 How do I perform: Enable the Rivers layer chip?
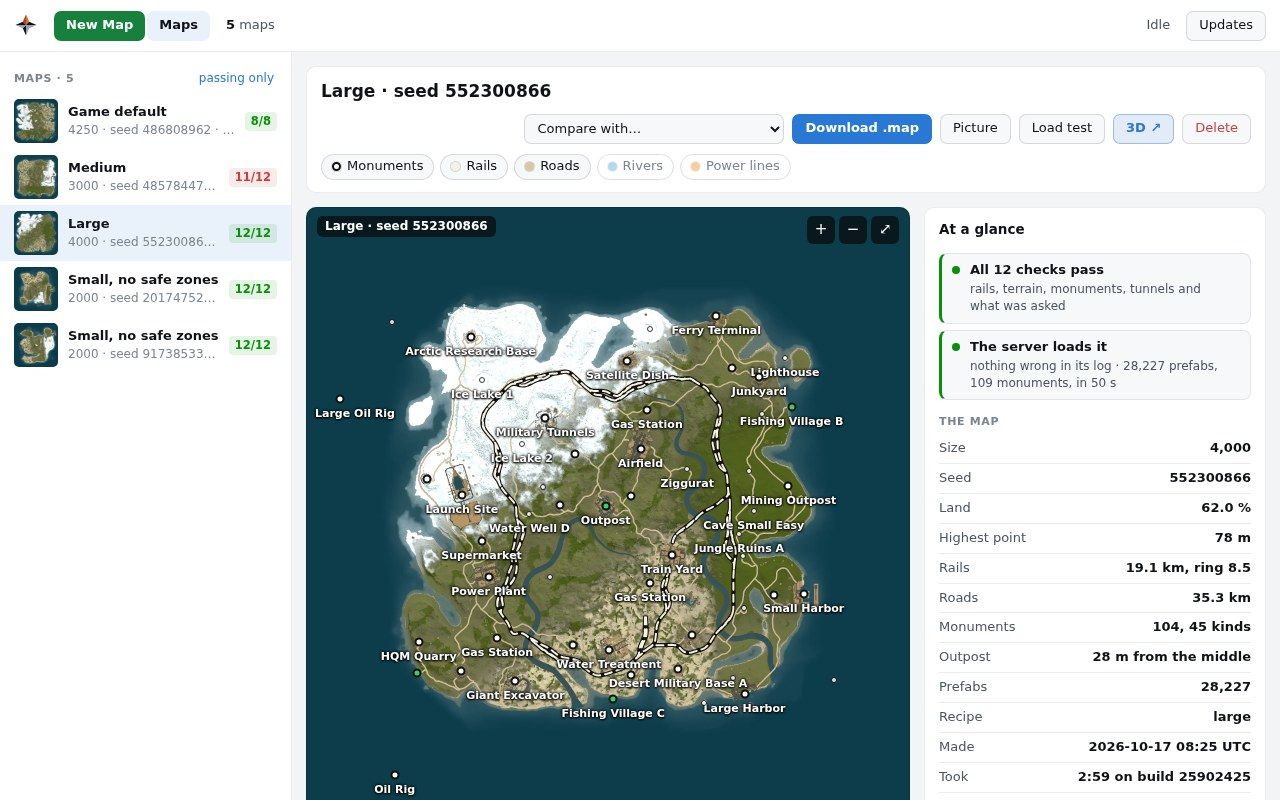pos(635,166)
